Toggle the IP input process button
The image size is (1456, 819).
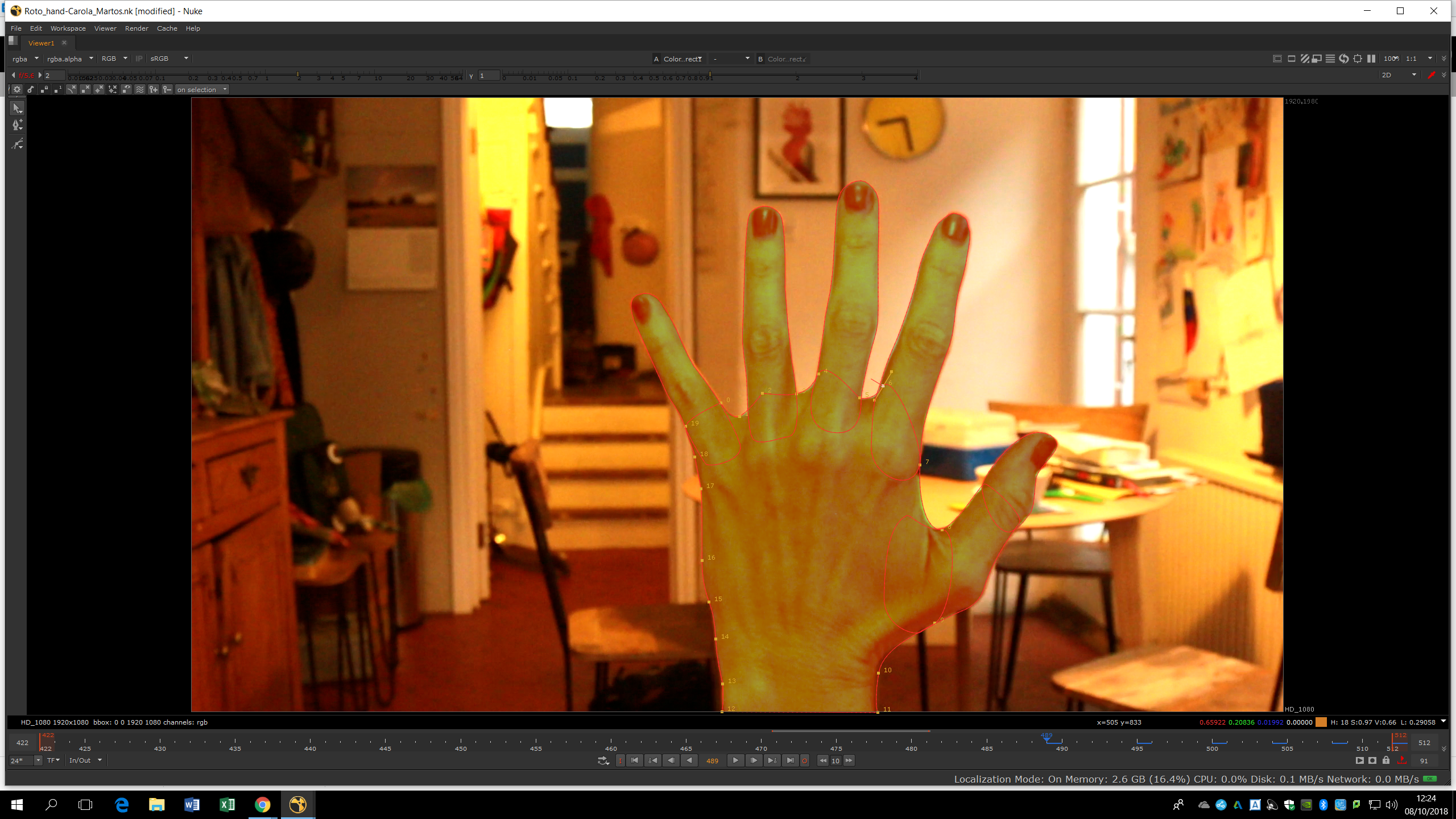point(139,59)
